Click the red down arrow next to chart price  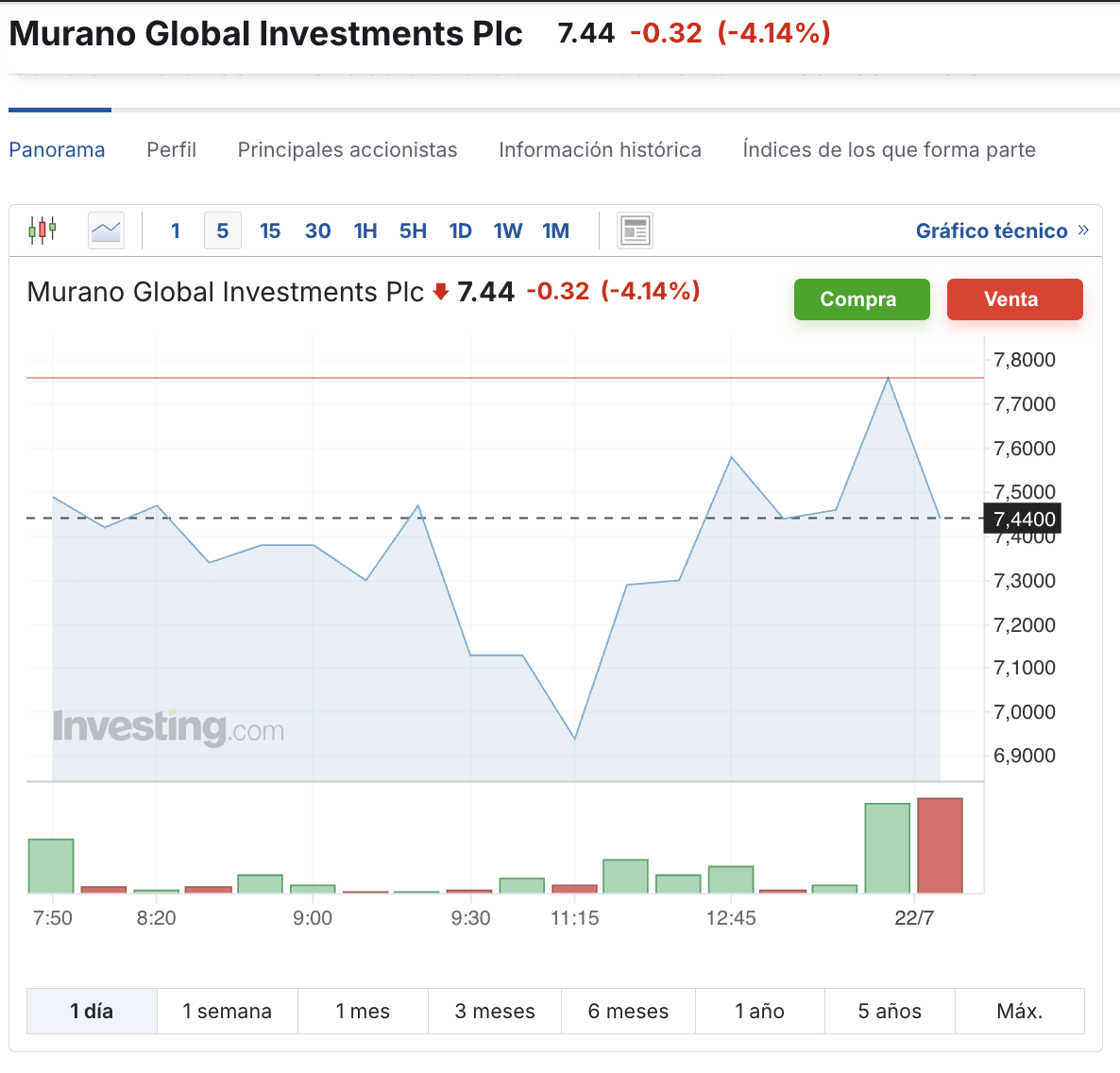tap(441, 292)
